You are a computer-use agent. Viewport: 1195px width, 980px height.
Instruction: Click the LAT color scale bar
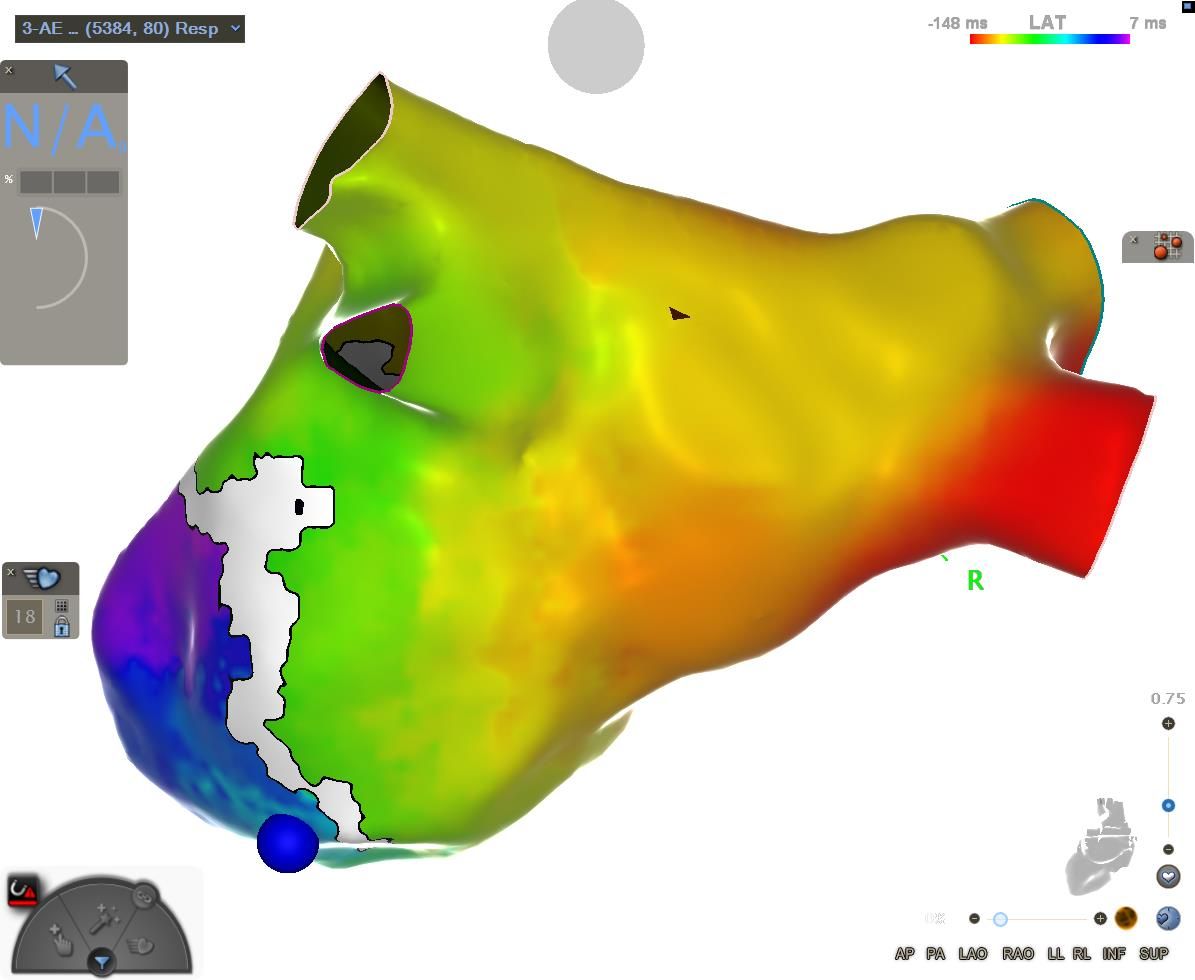[x=1049, y=39]
